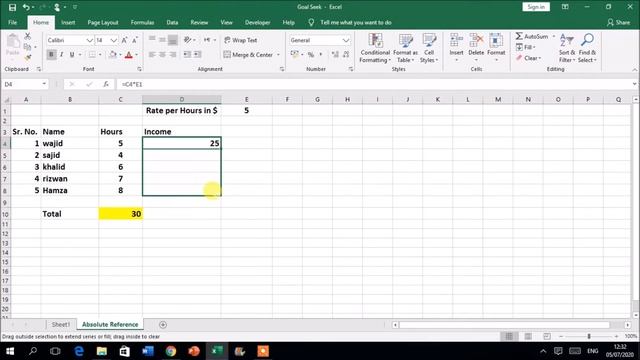Switch to Page Layout view in the status bar
Image resolution: width=640 pixels, height=360 pixels.
[x=528, y=336]
